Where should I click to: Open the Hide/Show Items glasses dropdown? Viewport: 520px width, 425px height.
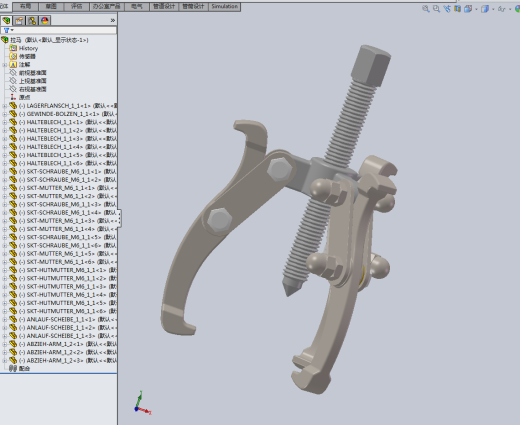click(503, 9)
